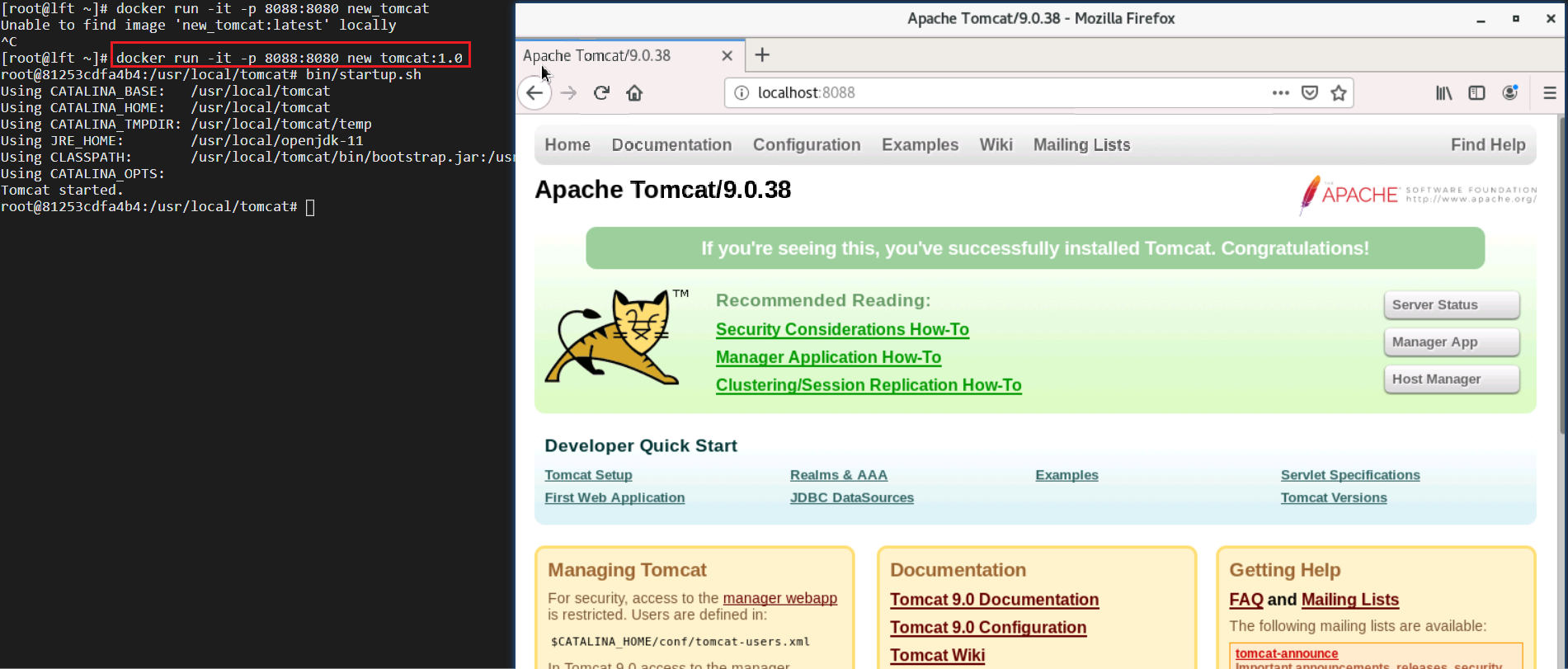The image size is (1568, 669).
Task: Click 'Tomcat started.' terminal output line
Action: [62, 190]
